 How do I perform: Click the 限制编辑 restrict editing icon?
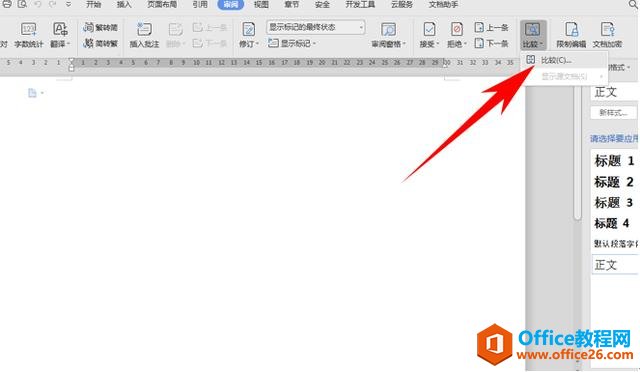pyautogui.click(x=571, y=29)
